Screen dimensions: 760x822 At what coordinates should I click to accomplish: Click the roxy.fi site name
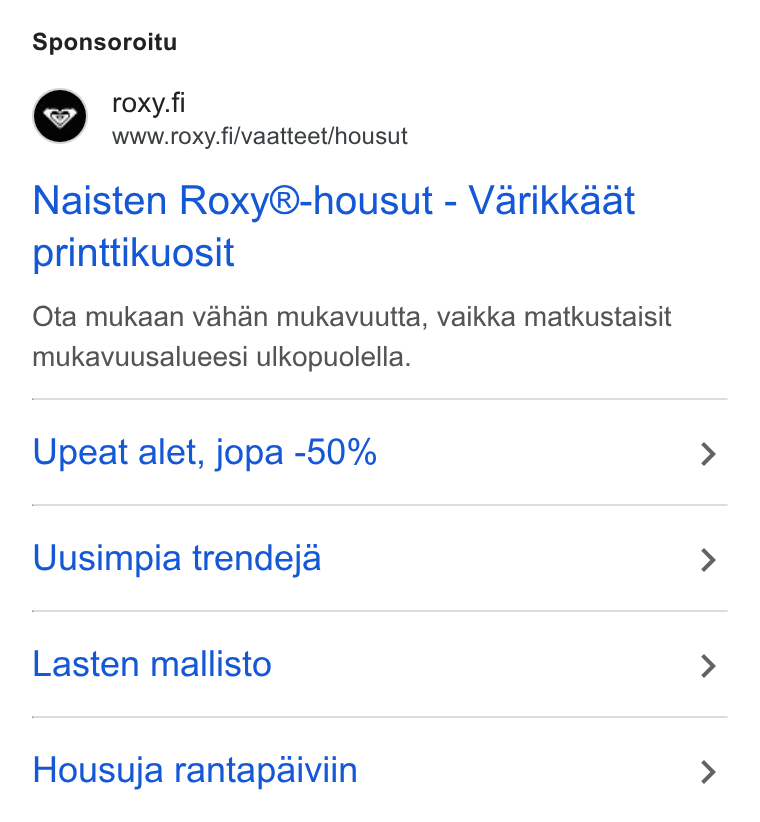(148, 103)
